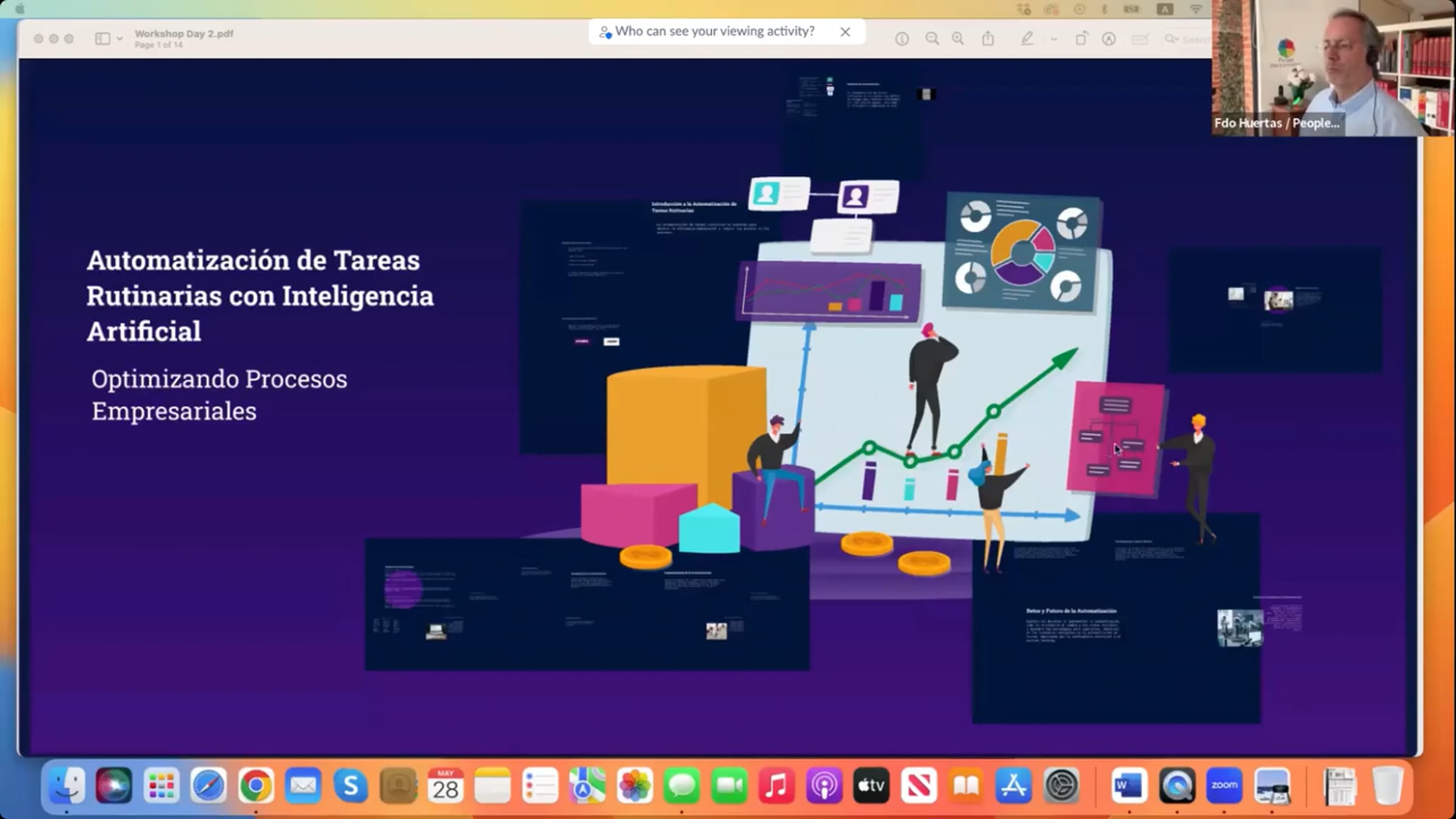1456x819 pixels.
Task: Zoom out using the minus magnifier icon
Action: point(932,39)
